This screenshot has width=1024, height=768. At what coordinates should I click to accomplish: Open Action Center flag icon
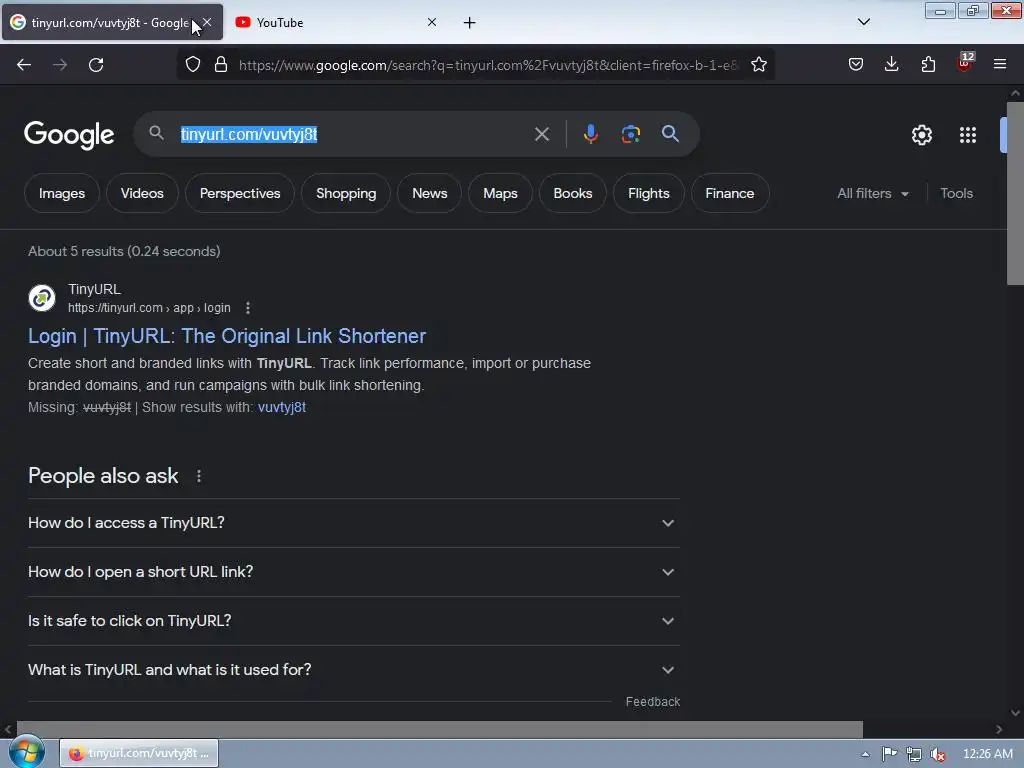tap(889, 754)
